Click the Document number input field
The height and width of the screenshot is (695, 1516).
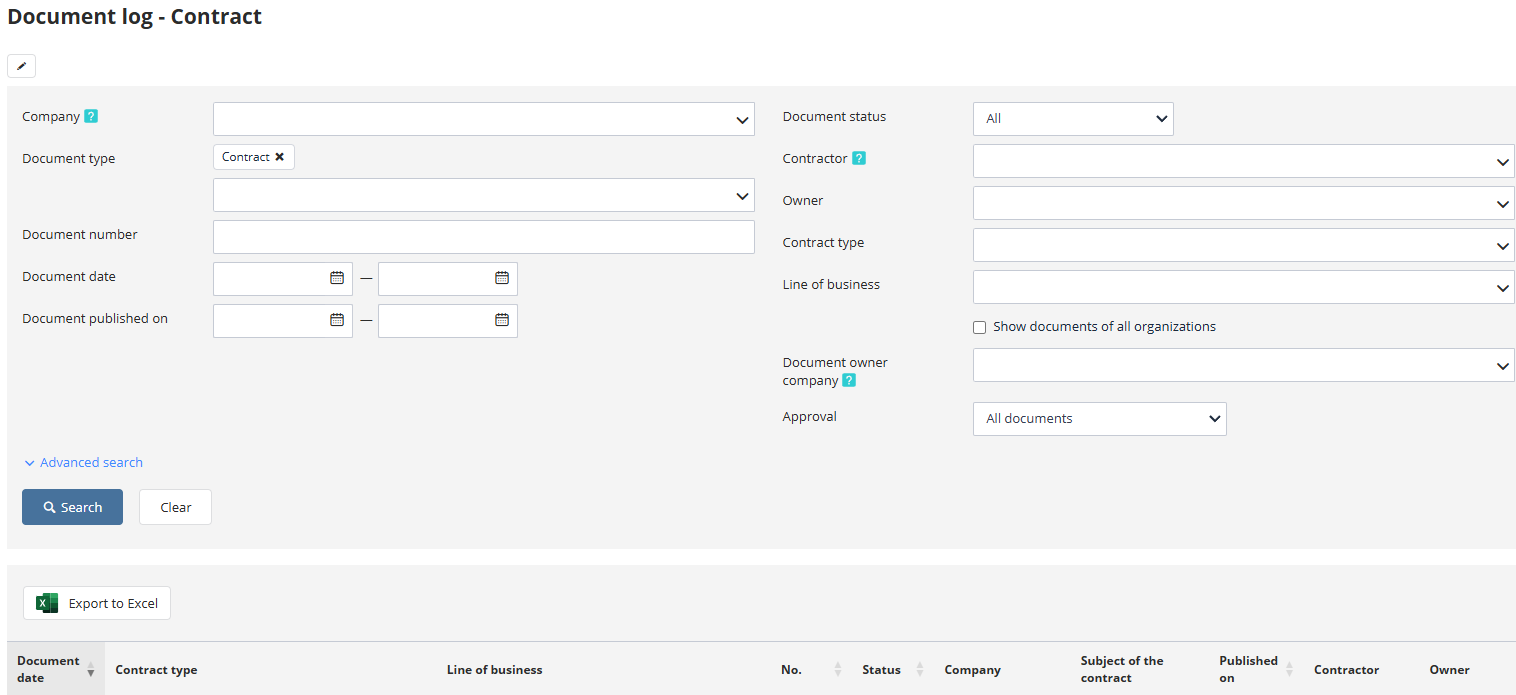483,237
